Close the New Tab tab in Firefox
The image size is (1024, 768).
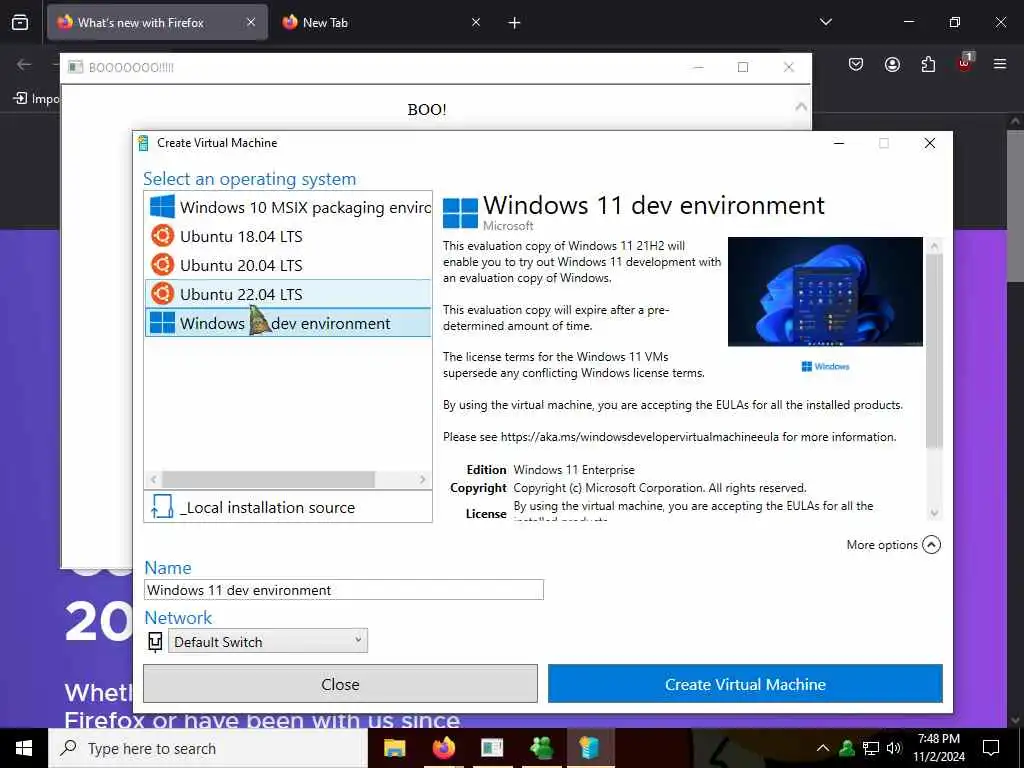(476, 22)
